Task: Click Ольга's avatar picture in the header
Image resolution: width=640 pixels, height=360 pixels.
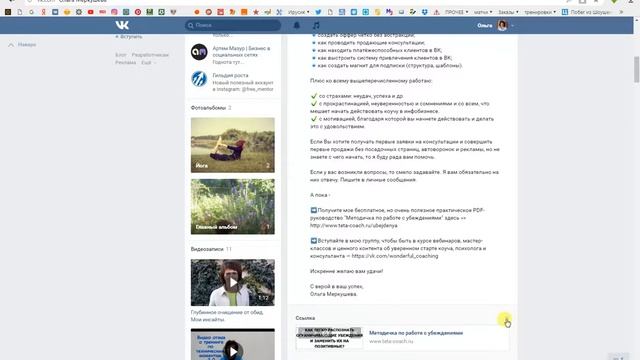Action: pyautogui.click(x=502, y=25)
